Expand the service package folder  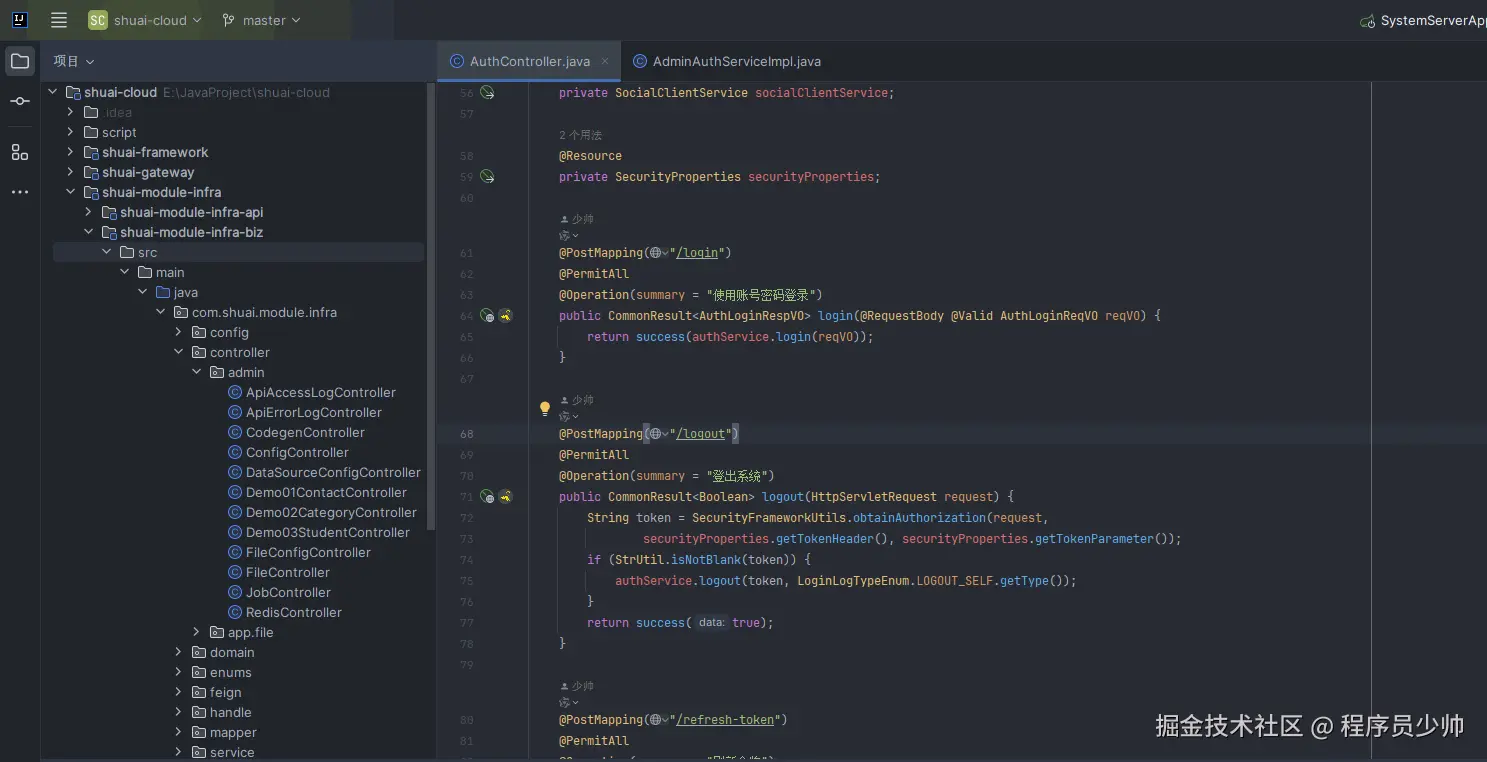pos(179,752)
